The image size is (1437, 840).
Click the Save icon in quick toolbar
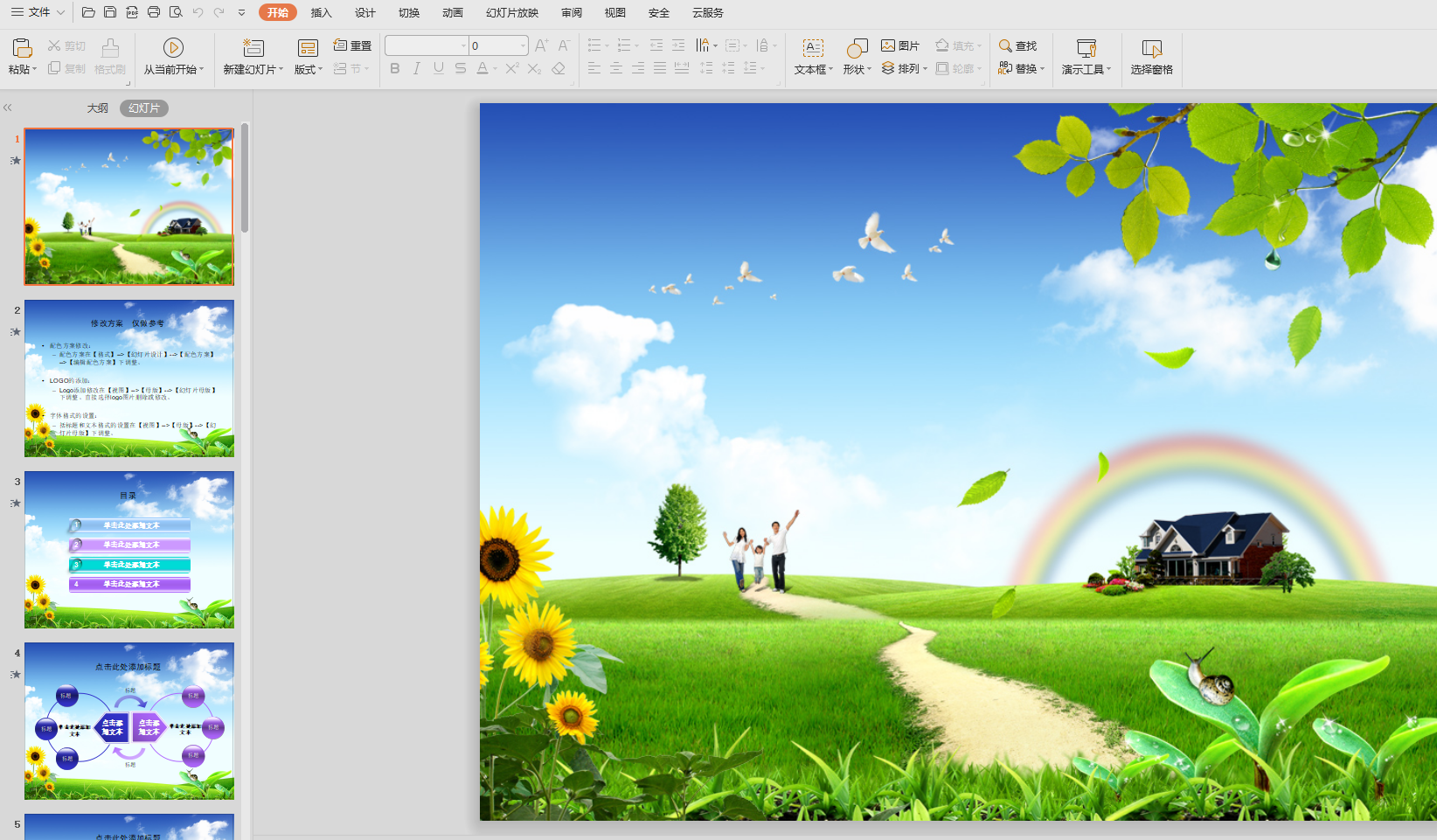click(x=110, y=12)
